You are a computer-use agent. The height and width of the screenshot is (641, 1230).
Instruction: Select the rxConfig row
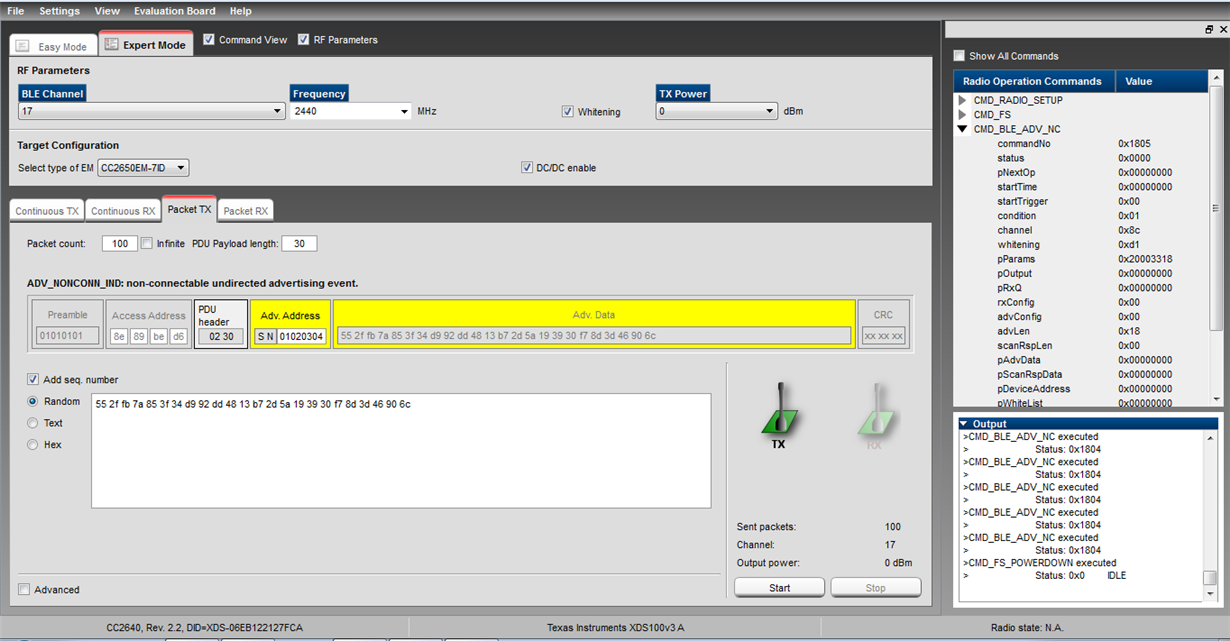point(1082,302)
